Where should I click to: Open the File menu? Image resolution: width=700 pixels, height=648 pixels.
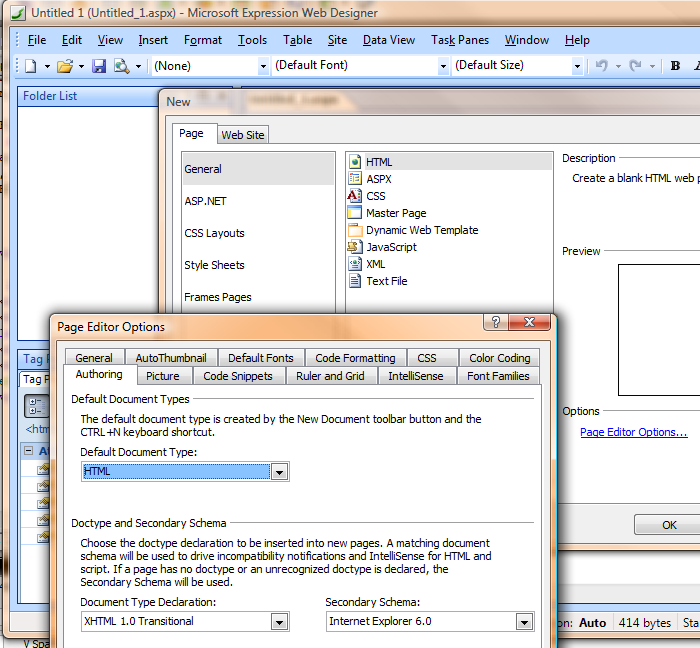(37, 40)
